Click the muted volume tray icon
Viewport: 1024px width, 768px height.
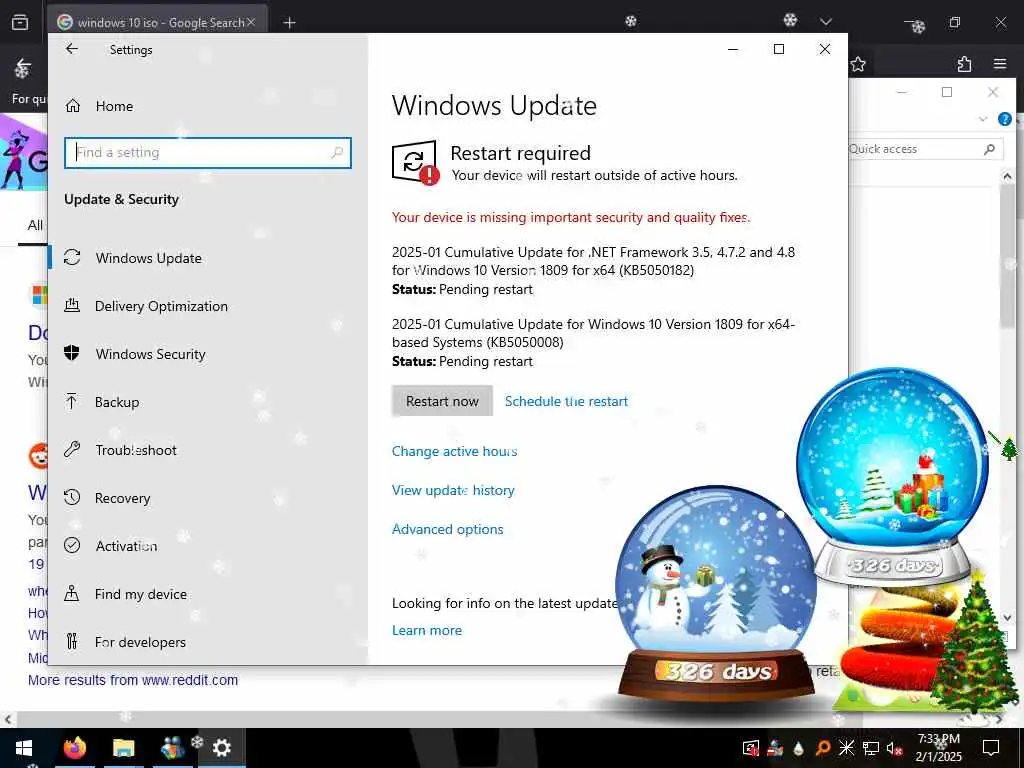tap(894, 748)
